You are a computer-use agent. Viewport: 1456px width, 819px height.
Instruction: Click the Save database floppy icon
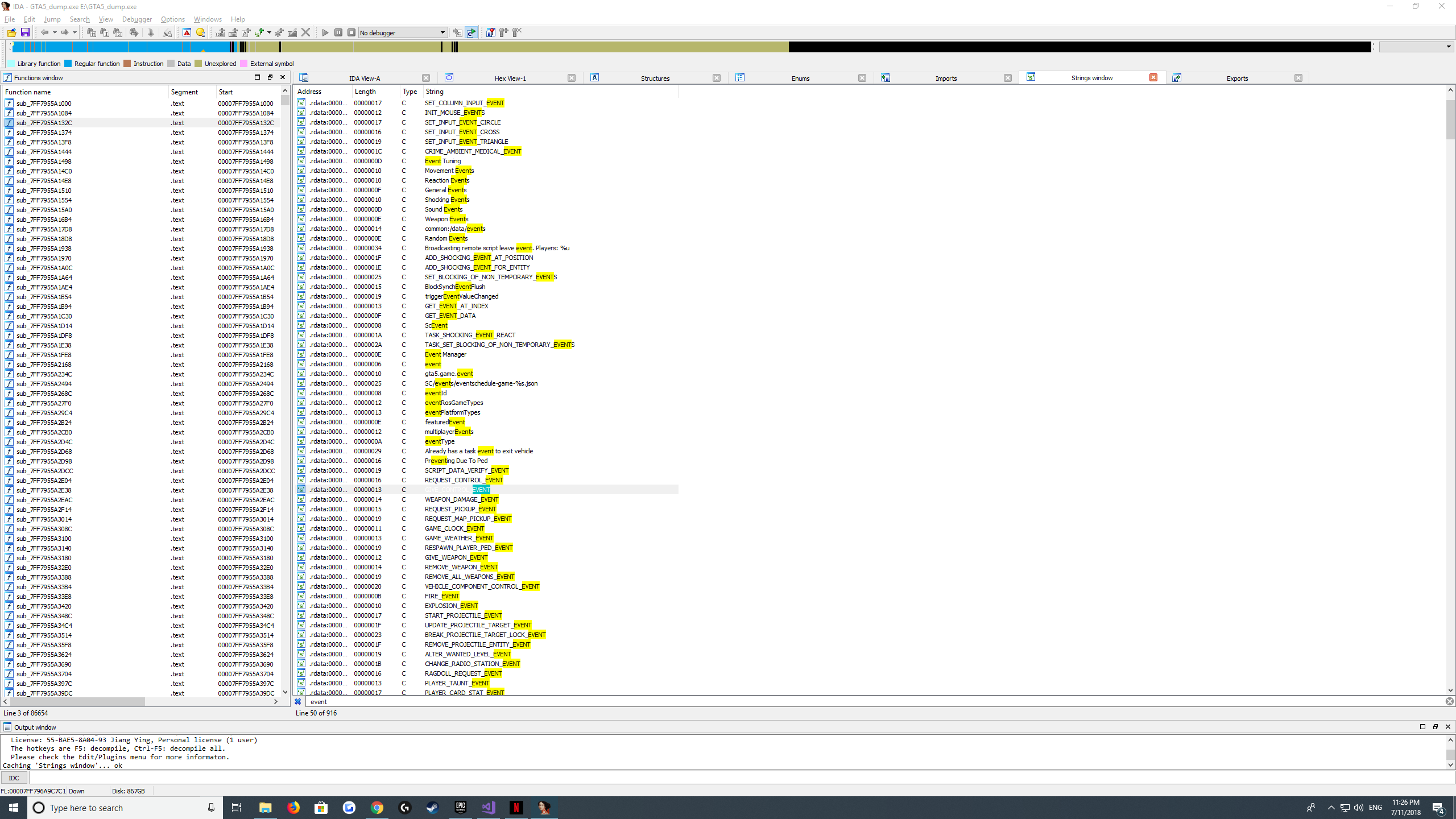click(25, 32)
